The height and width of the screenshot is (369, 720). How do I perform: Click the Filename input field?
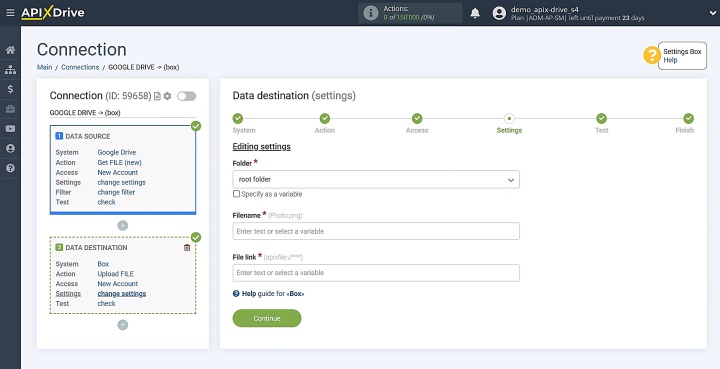(376, 231)
